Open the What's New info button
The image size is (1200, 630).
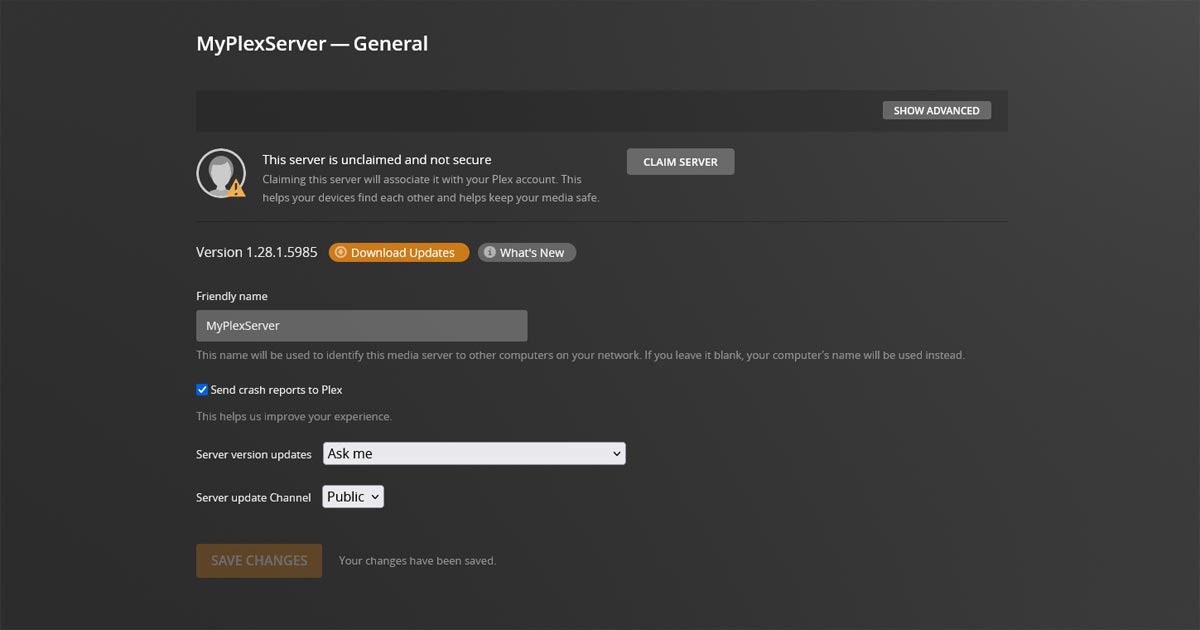point(527,253)
